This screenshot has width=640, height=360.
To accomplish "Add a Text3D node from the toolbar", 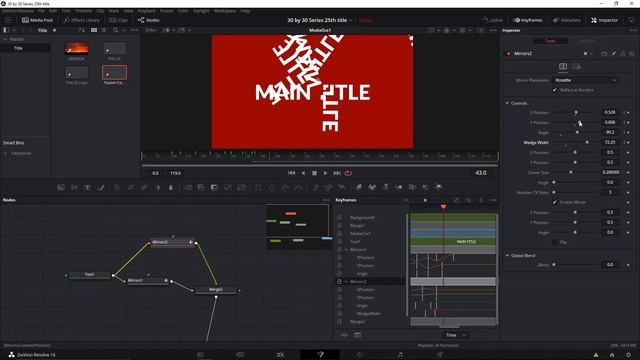I will click(386, 187).
